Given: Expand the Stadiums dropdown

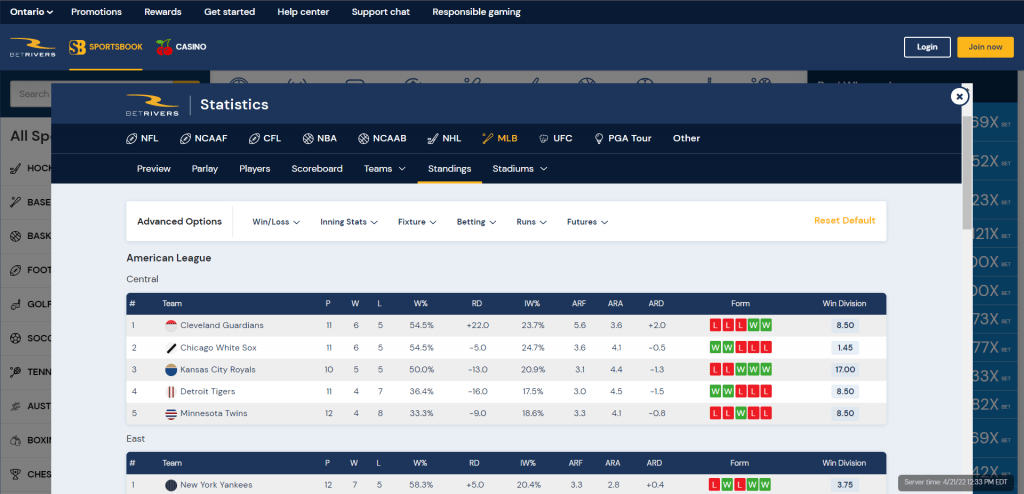Looking at the screenshot, I should [520, 169].
